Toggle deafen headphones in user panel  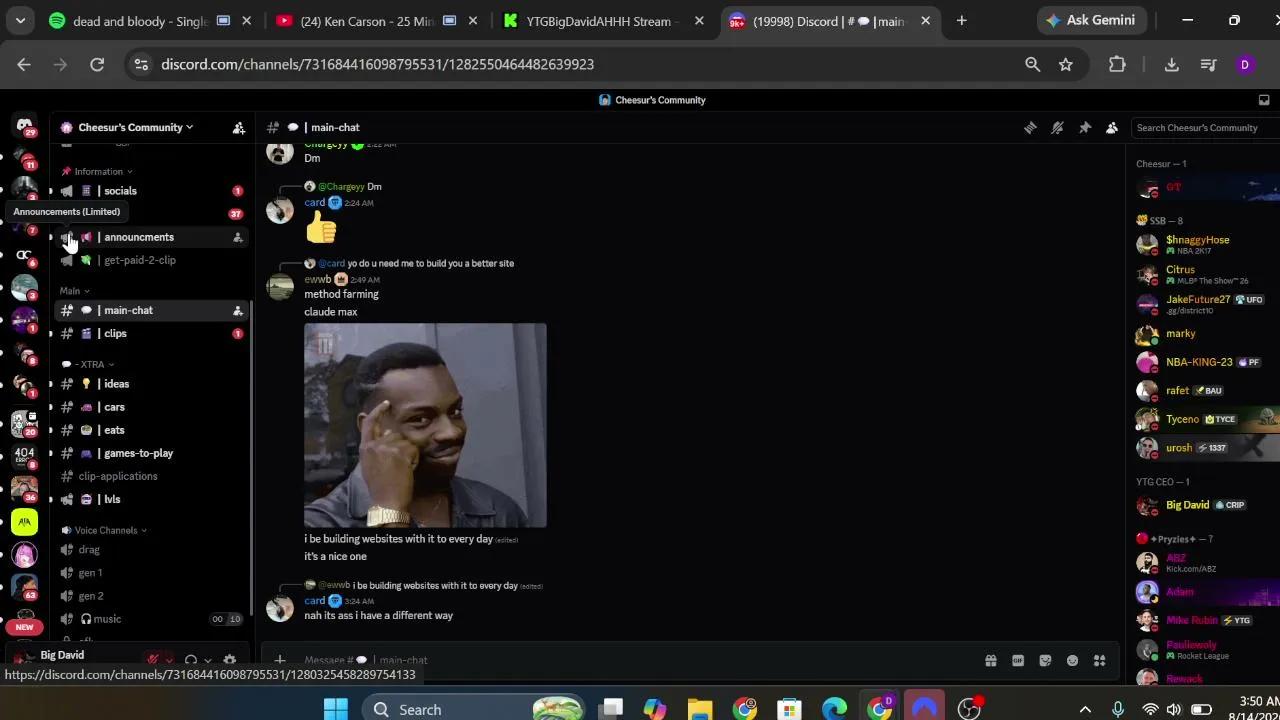[191, 660]
